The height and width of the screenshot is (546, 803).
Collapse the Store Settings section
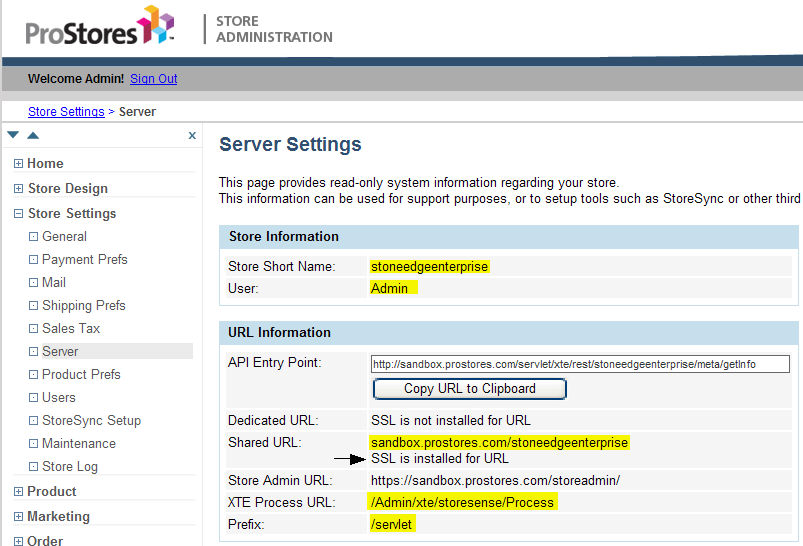(x=18, y=214)
